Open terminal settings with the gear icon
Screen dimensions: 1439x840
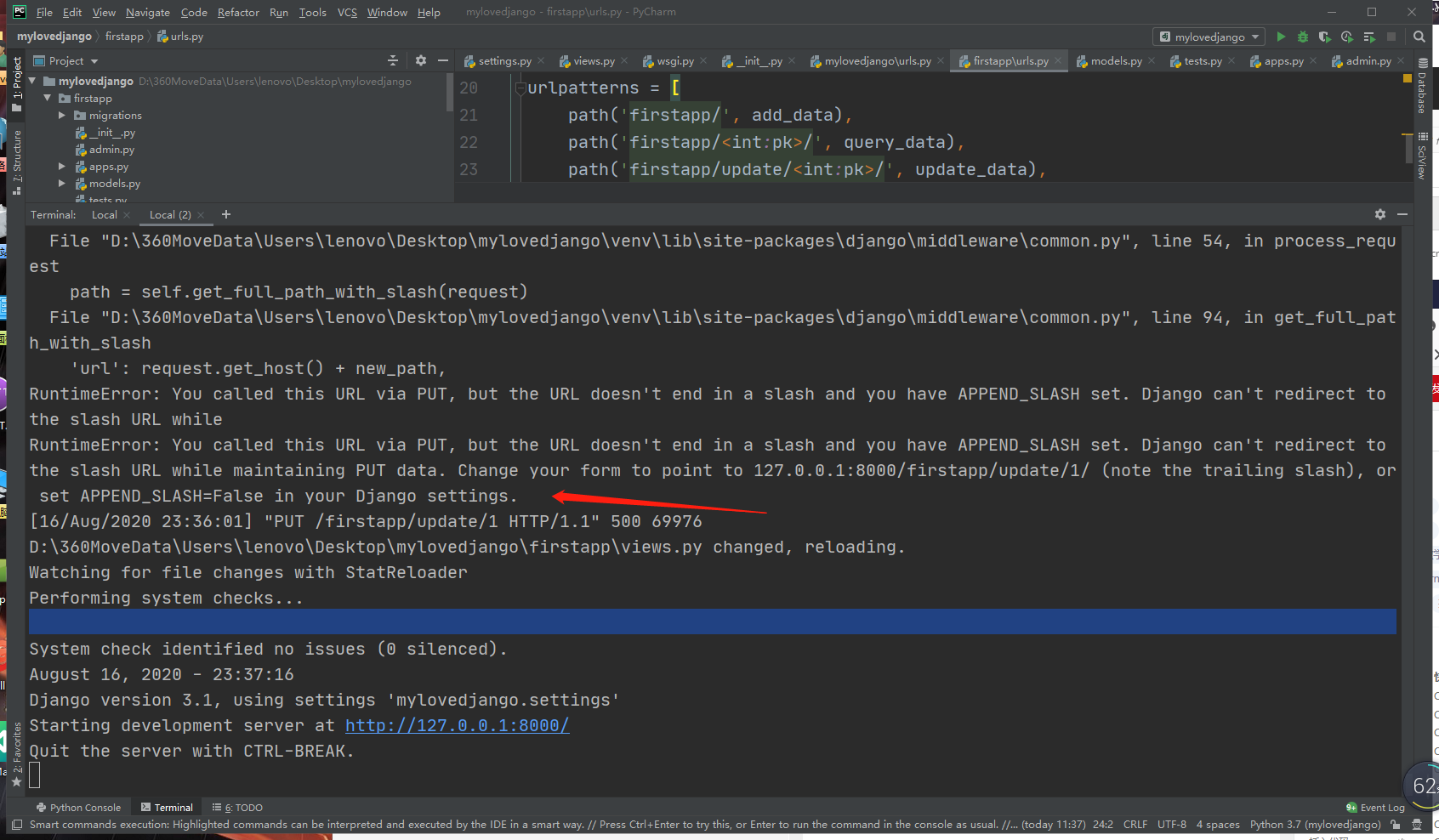[x=1379, y=214]
